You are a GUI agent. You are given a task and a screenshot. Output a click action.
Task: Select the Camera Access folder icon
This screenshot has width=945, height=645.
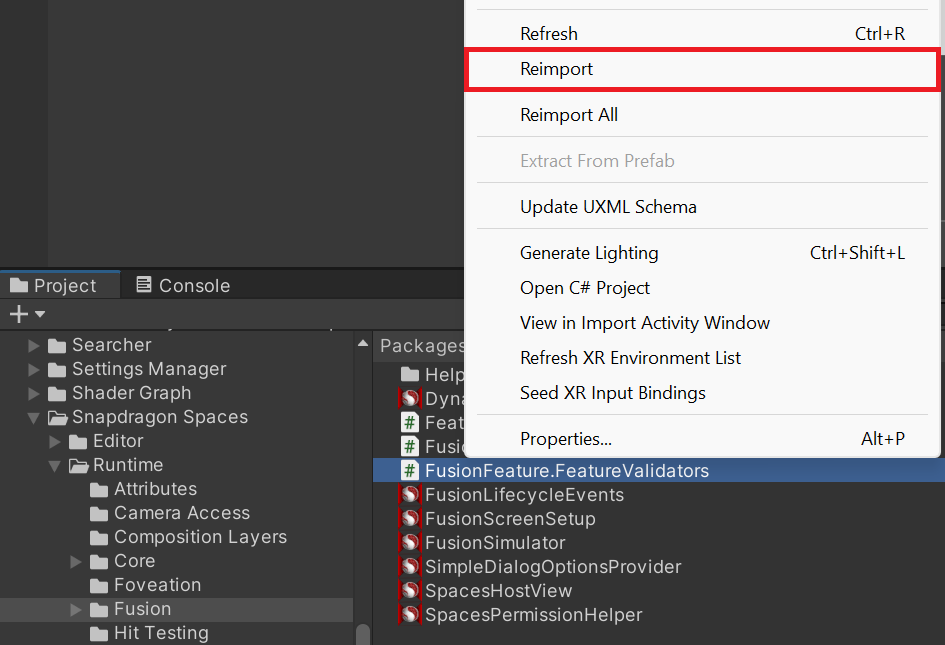(99, 514)
